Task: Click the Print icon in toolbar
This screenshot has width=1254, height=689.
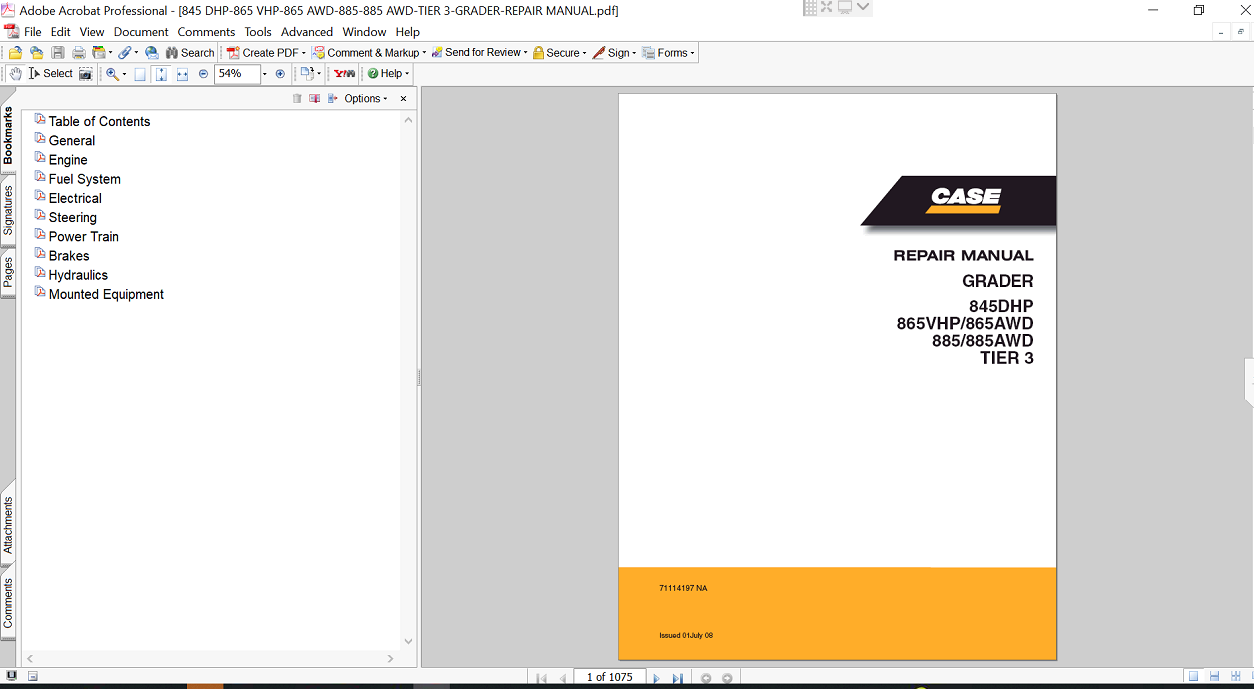Action: click(78, 53)
